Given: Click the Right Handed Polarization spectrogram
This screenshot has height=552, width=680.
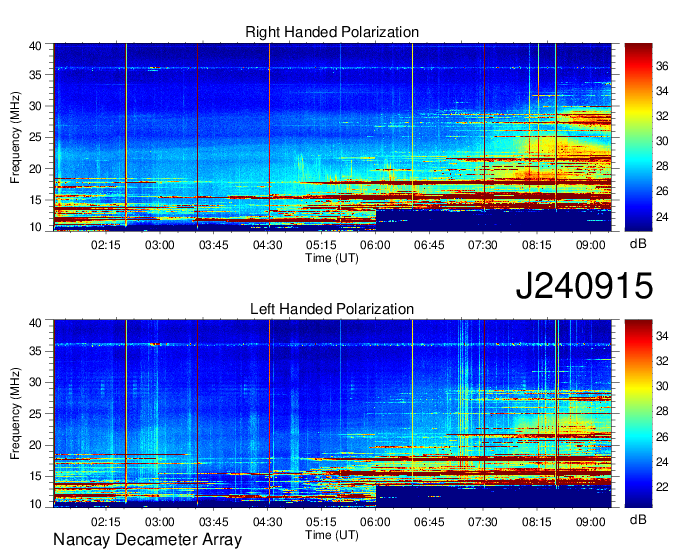Looking at the screenshot, I should [x=332, y=137].
